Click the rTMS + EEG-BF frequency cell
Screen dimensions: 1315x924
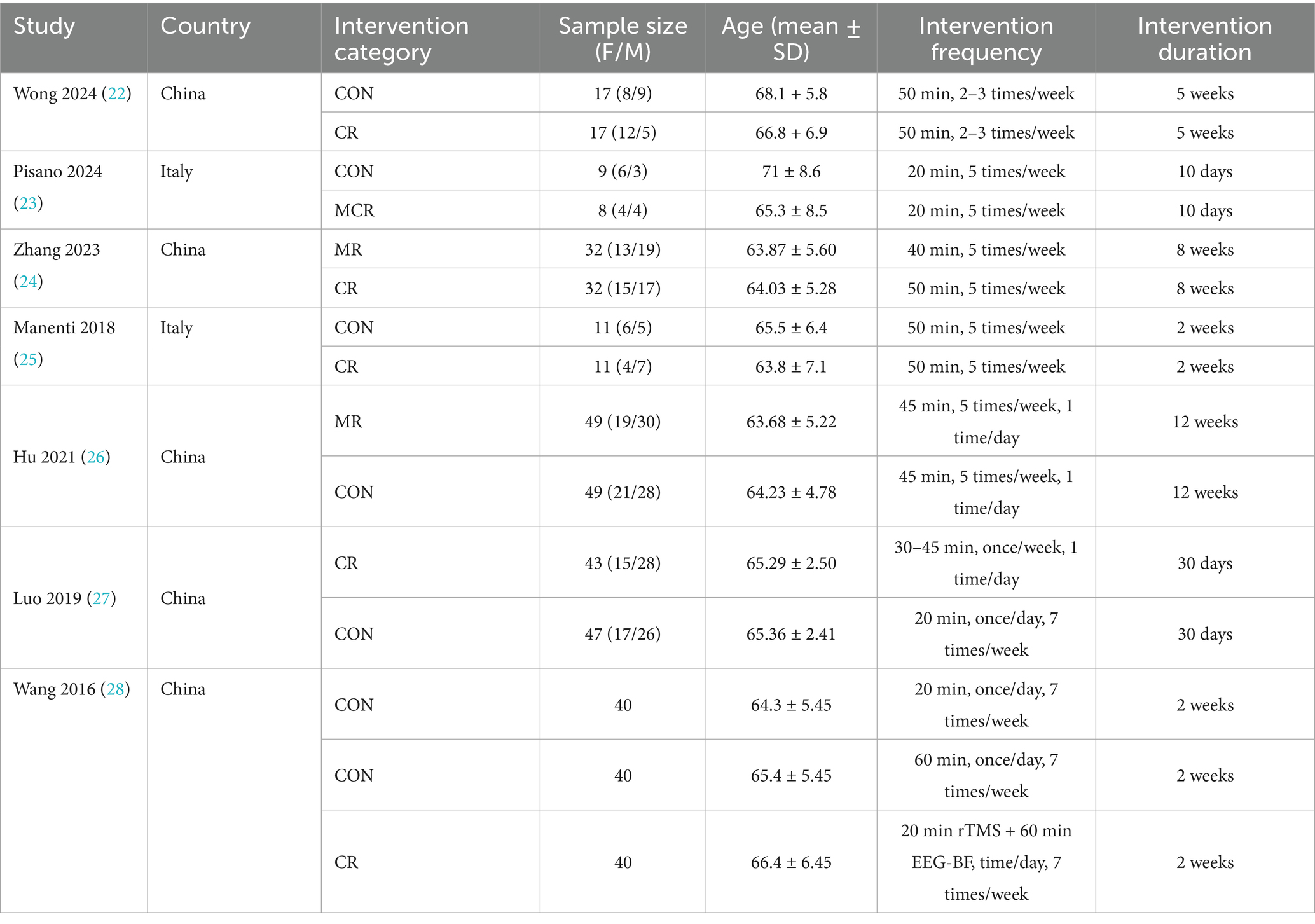pos(986,862)
